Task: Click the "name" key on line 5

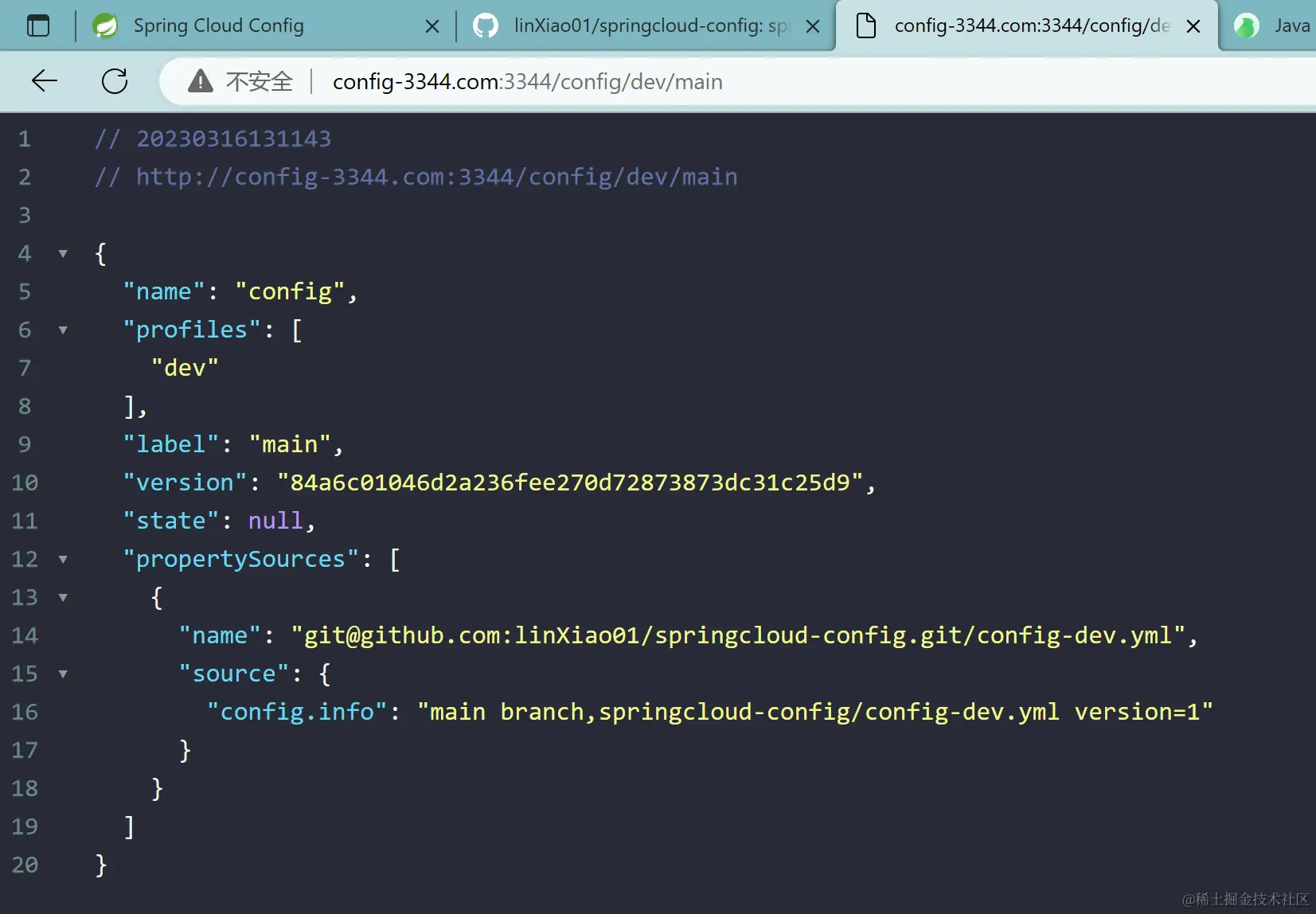Action: point(164,291)
